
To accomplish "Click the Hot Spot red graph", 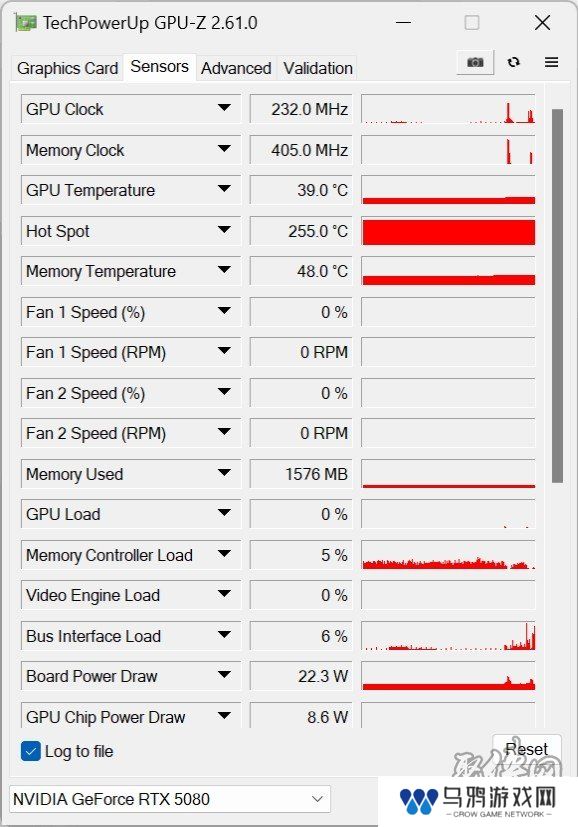I will 448,231.
